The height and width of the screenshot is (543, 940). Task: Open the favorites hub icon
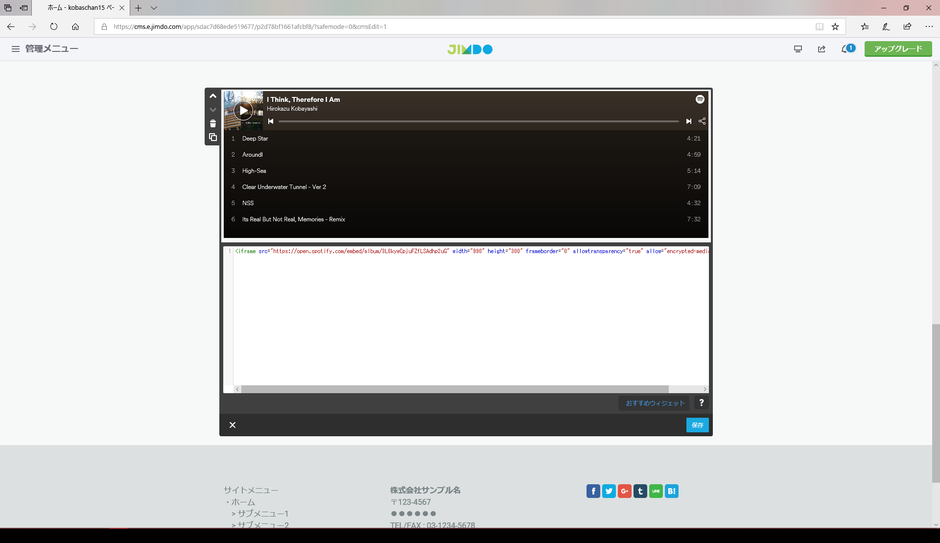(x=864, y=26)
